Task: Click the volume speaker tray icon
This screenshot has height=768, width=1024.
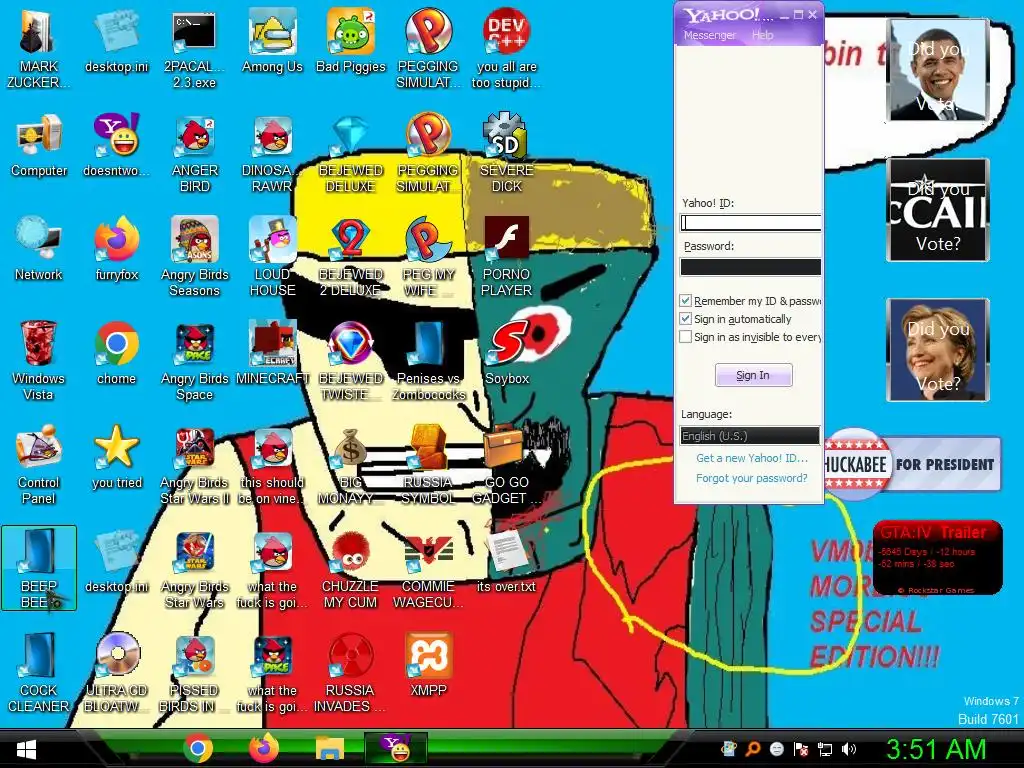Action: coord(850,750)
